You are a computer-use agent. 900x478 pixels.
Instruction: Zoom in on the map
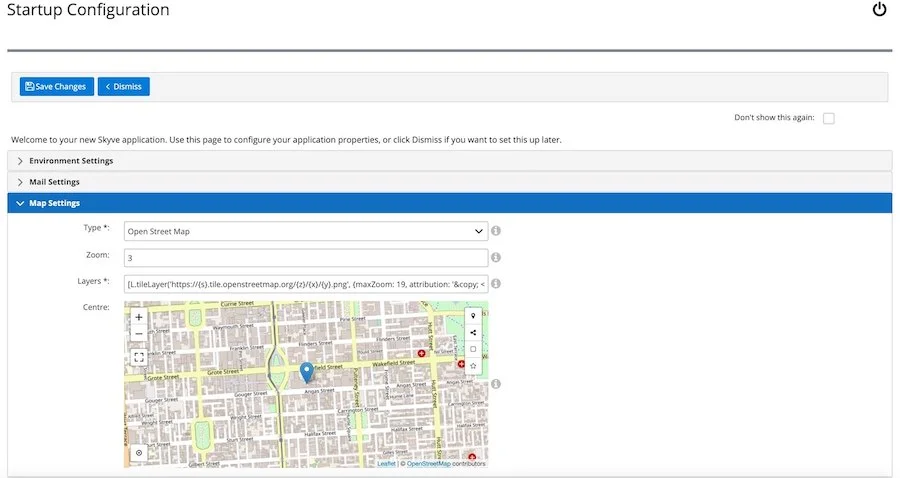(139, 317)
